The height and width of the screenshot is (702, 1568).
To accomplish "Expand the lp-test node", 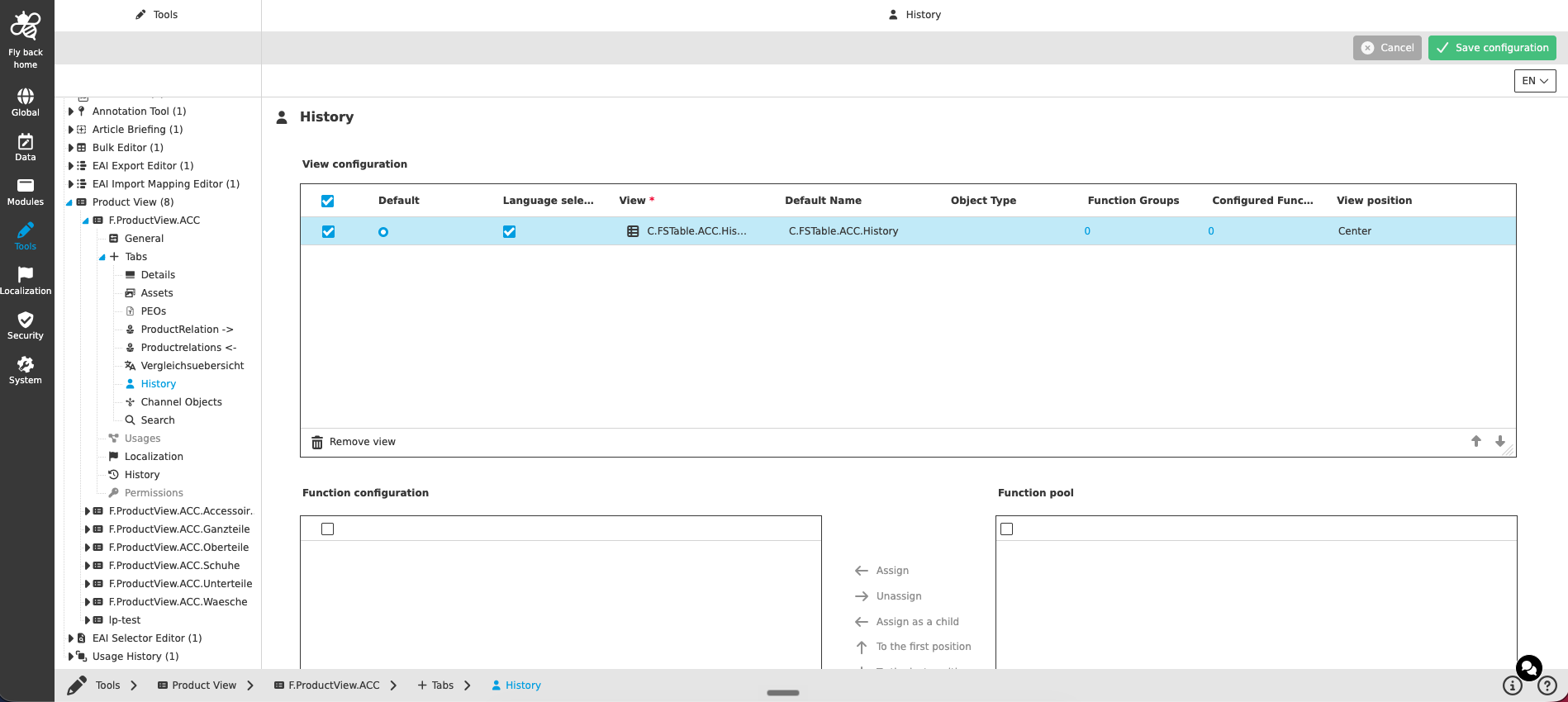I will click(x=88, y=620).
